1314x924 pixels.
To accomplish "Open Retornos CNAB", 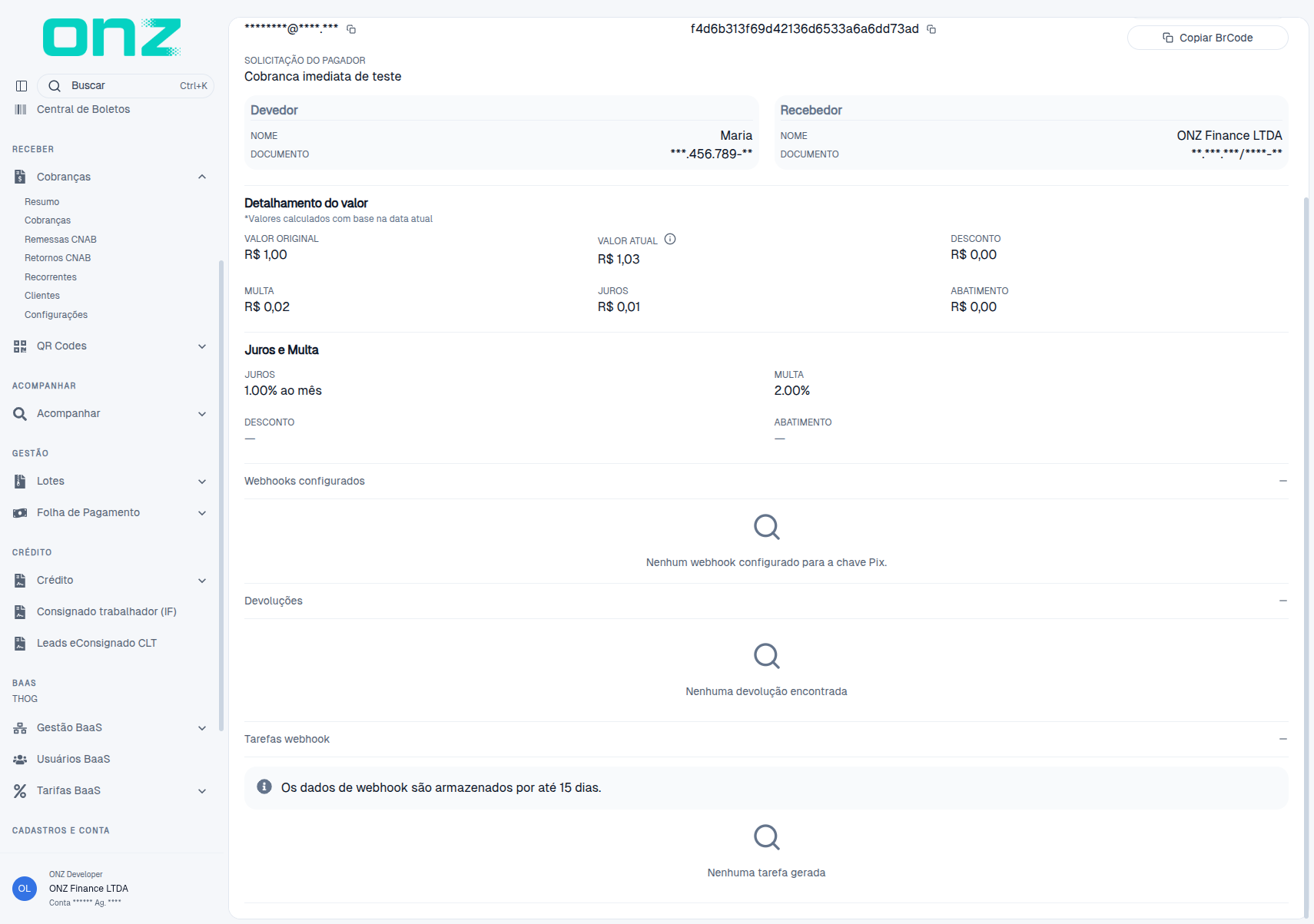I will 58,258.
